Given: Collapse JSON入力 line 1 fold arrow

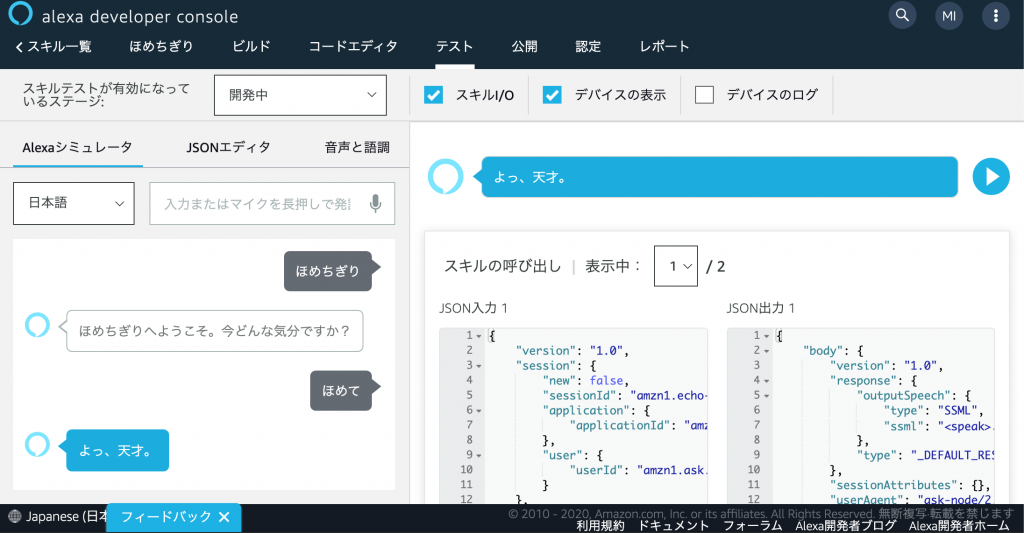Looking at the screenshot, I should click(x=479, y=336).
